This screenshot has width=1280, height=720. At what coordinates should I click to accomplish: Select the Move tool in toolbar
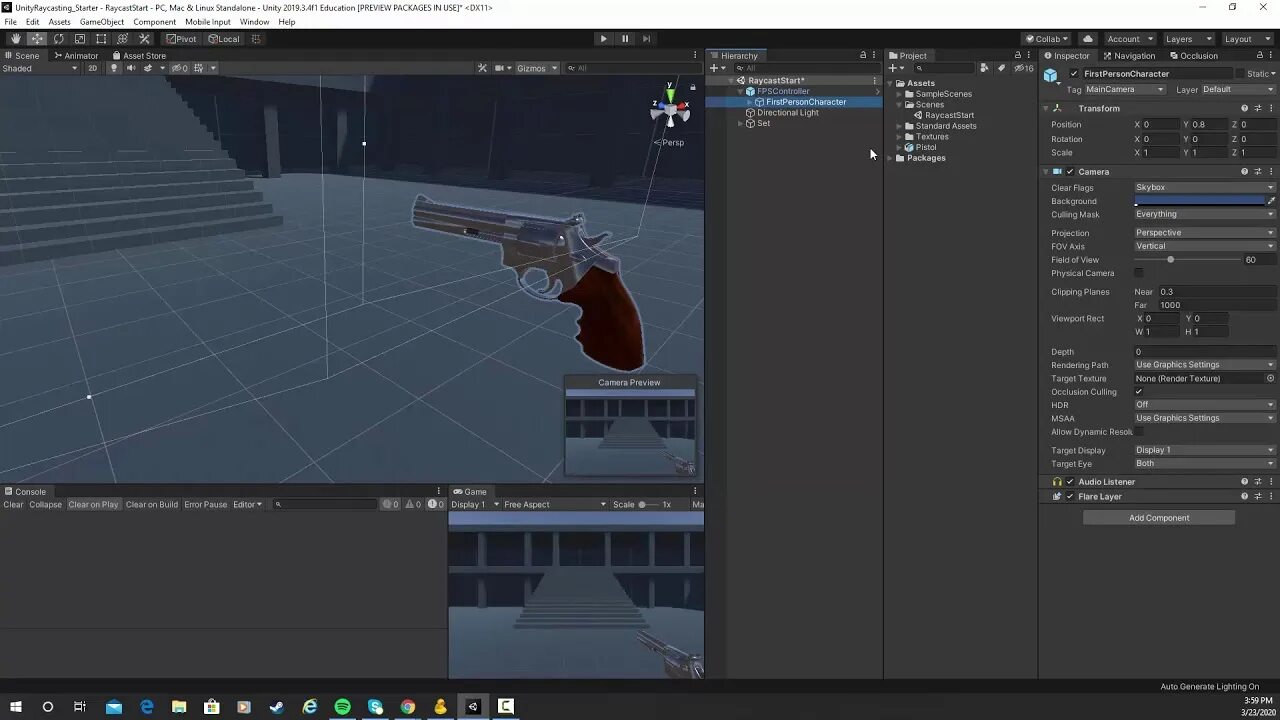37,39
